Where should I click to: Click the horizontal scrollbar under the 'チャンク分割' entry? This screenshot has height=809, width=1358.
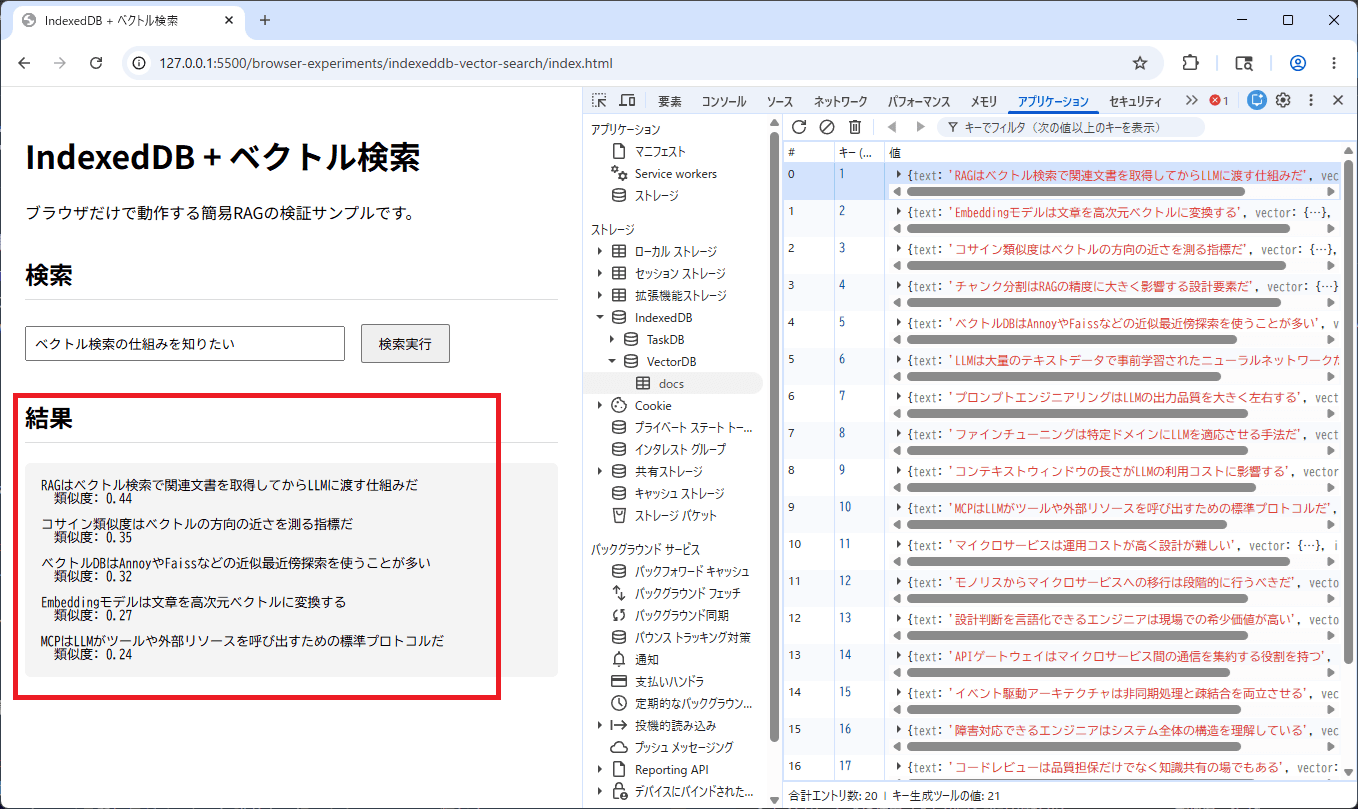pos(1093,301)
